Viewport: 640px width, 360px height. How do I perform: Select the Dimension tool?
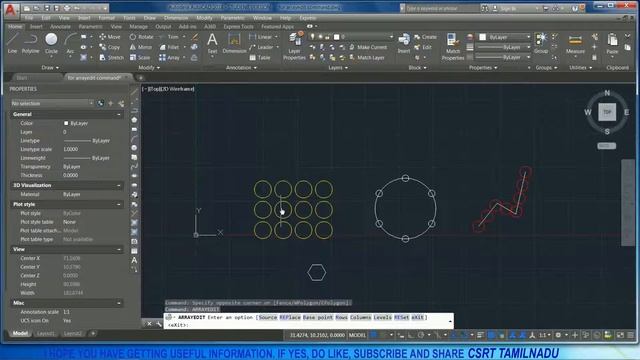click(x=234, y=44)
